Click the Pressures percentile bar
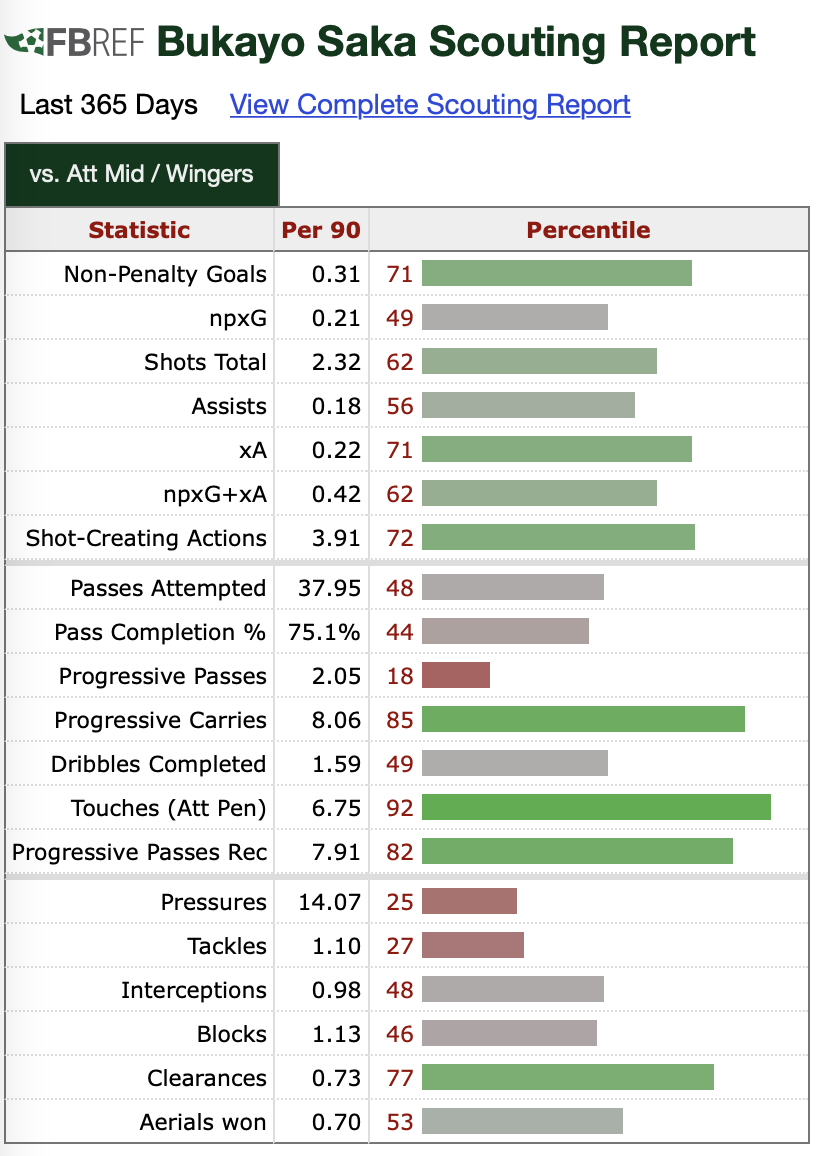The height and width of the screenshot is (1156, 820). pyautogui.click(x=469, y=902)
